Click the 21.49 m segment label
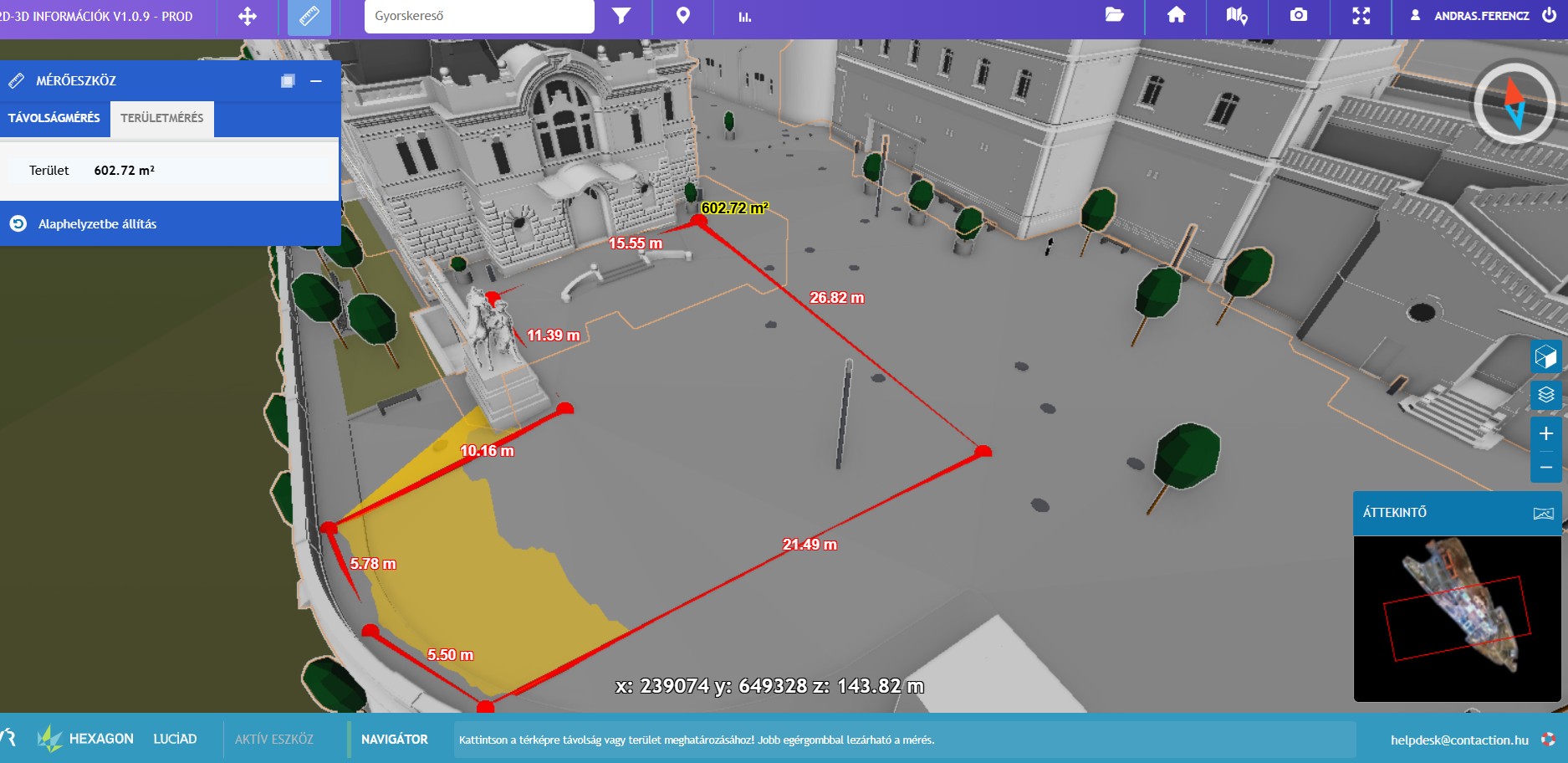 point(810,545)
